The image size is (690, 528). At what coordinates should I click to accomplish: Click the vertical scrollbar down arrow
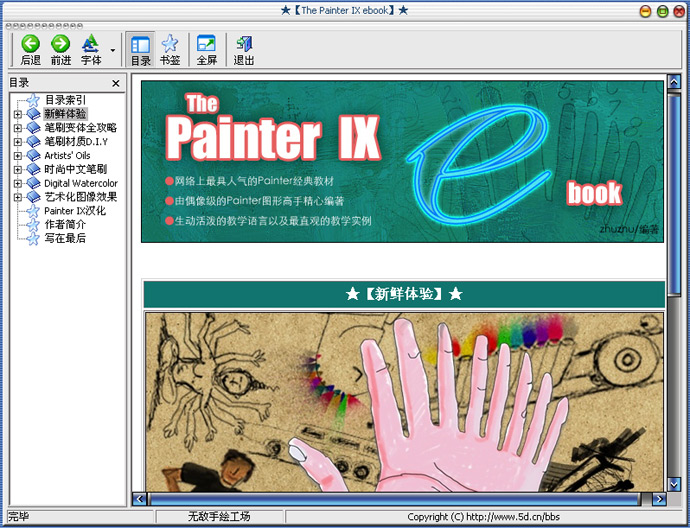tap(674, 484)
